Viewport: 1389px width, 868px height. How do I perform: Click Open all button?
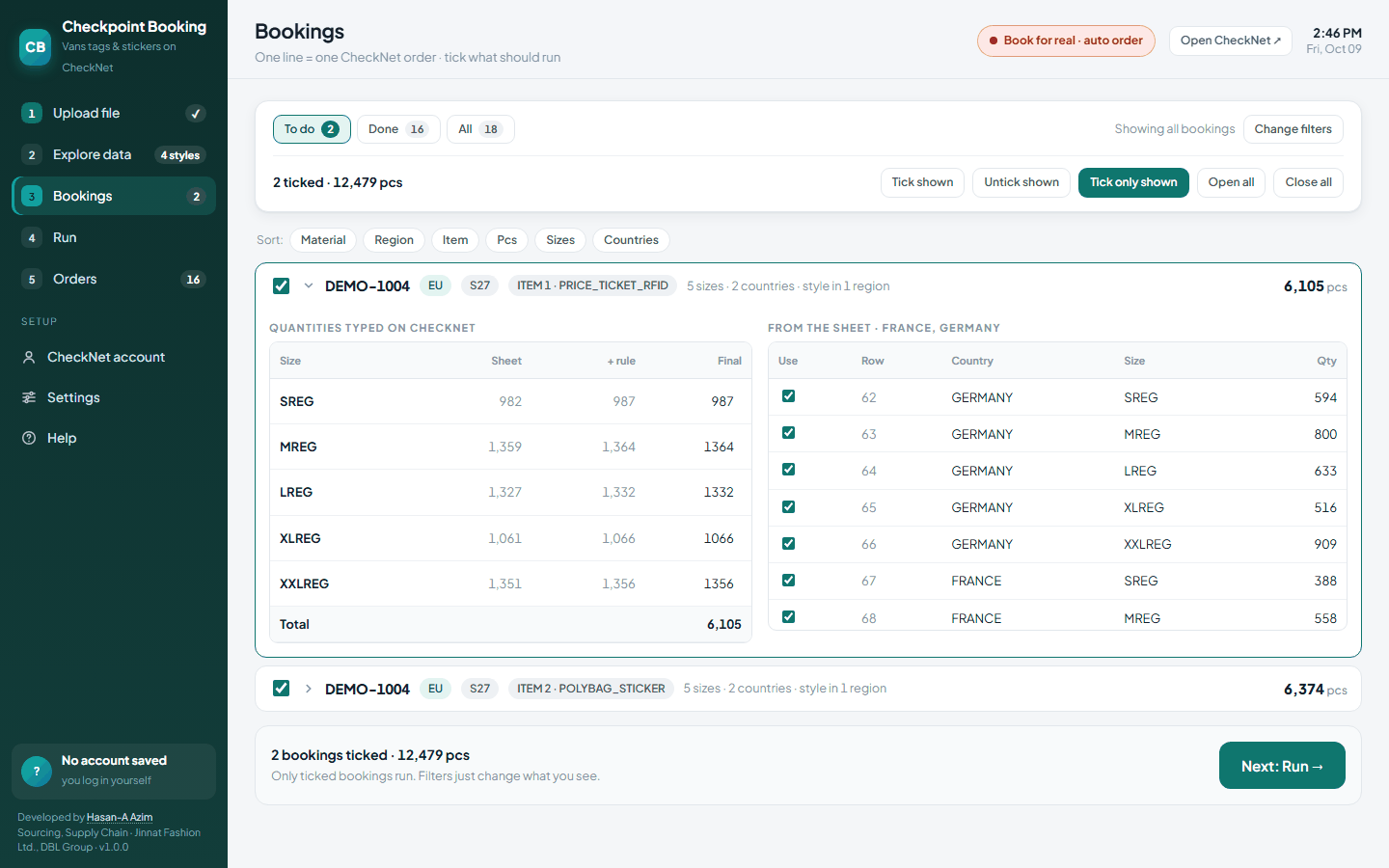click(x=1231, y=182)
